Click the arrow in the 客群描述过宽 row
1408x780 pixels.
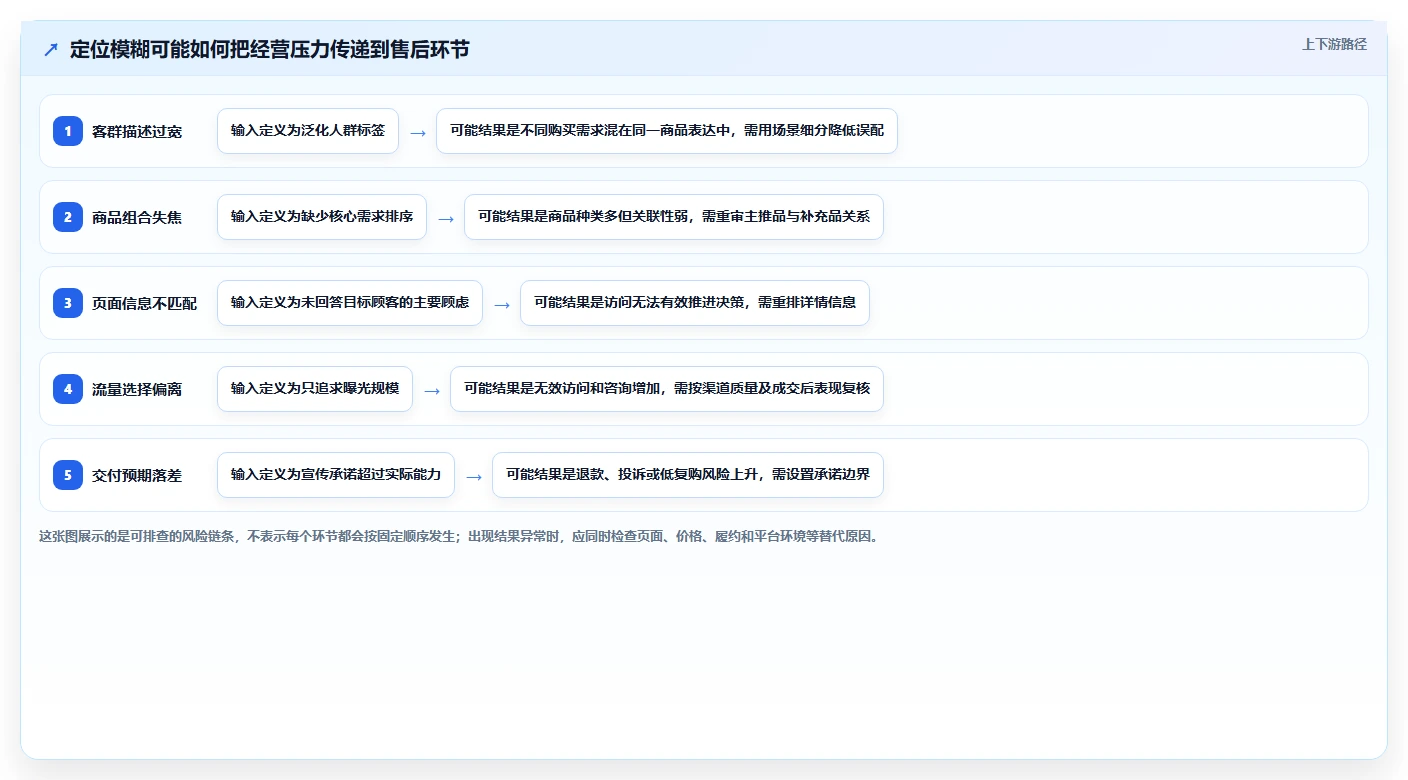(418, 132)
